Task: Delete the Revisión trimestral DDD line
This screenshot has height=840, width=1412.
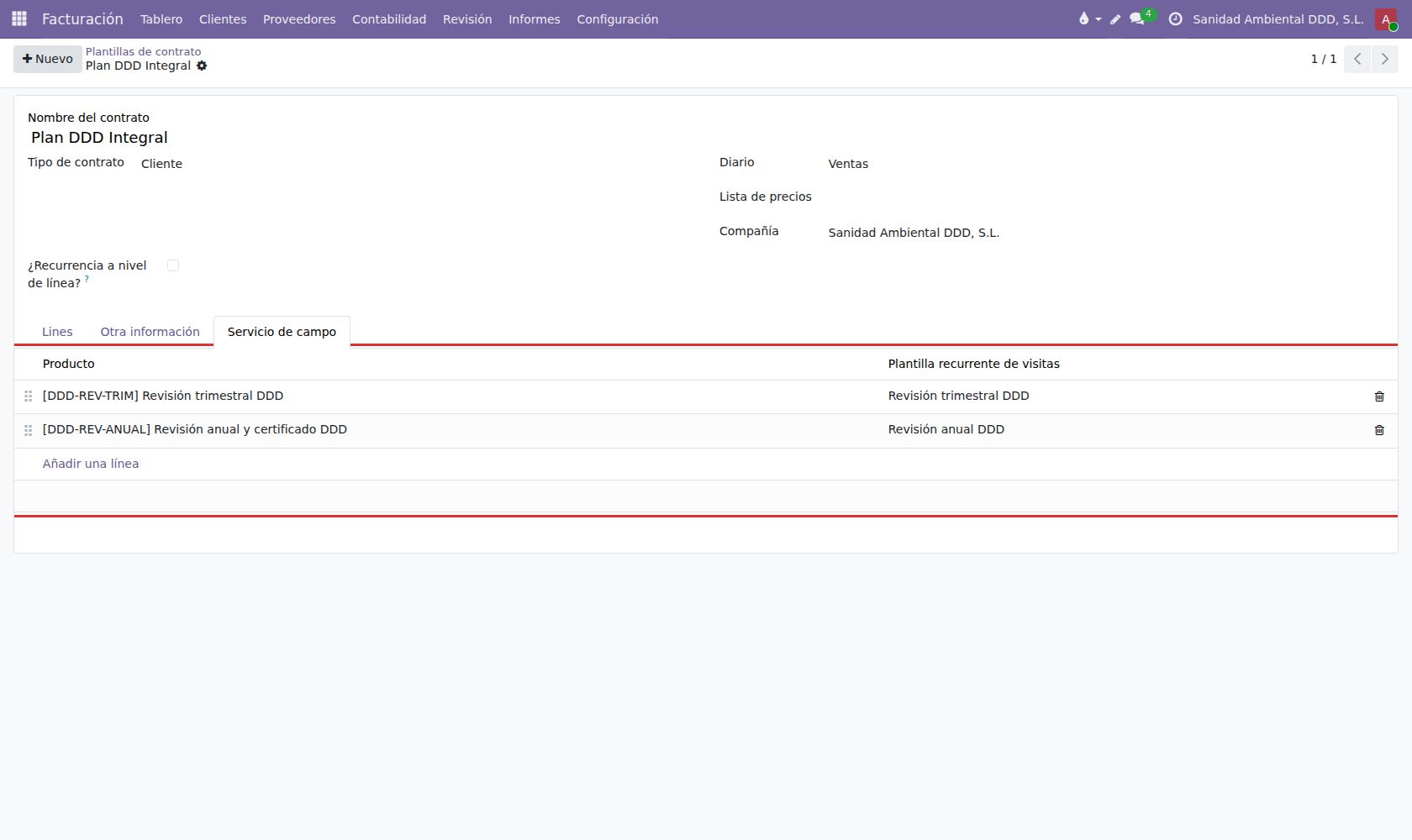Action: 1379,396
